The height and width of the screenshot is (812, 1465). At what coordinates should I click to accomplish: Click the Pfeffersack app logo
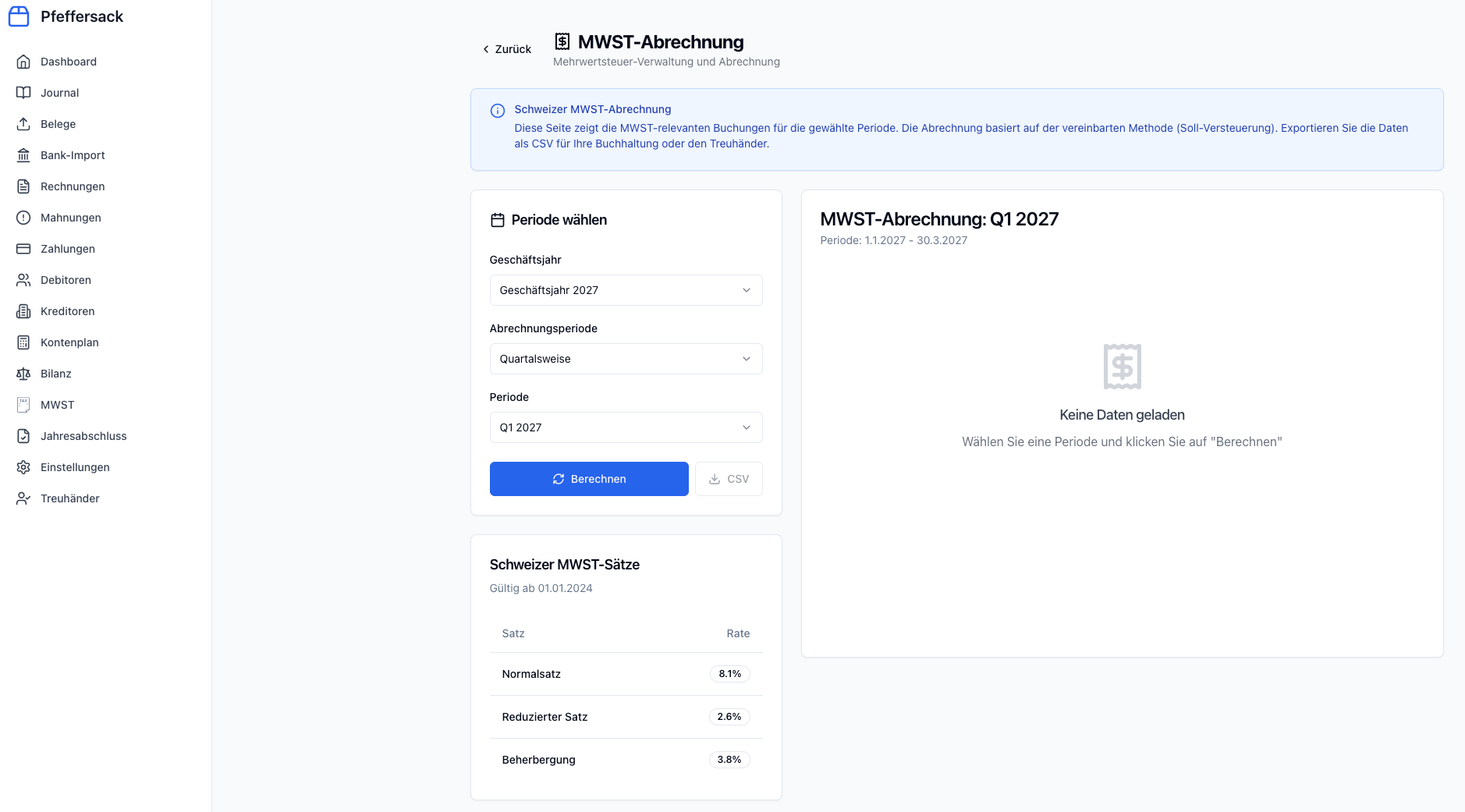(18, 16)
